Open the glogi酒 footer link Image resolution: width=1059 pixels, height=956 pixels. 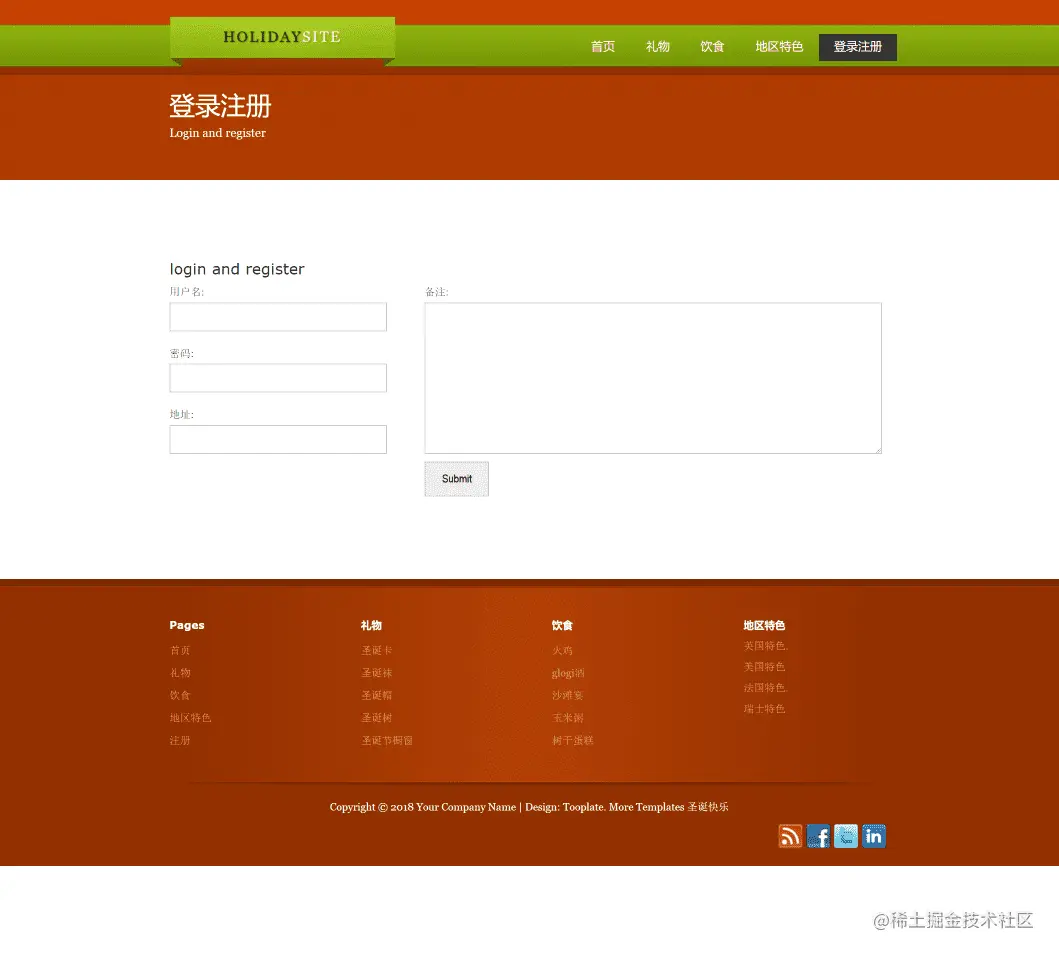(568, 673)
